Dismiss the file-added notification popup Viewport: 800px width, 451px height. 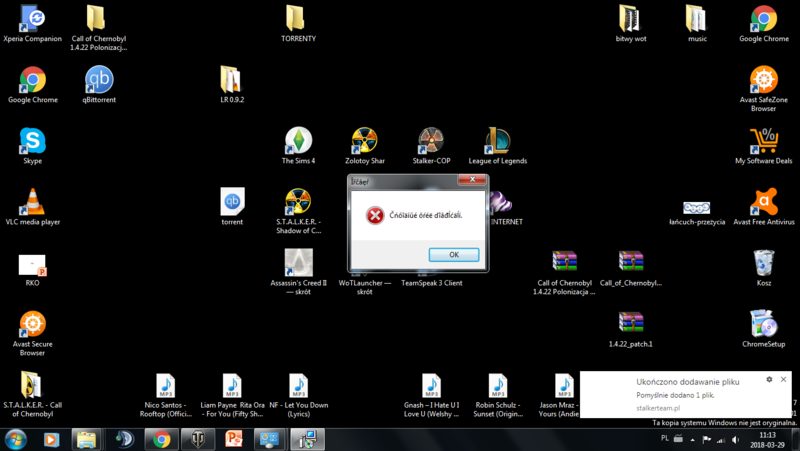[x=784, y=380]
